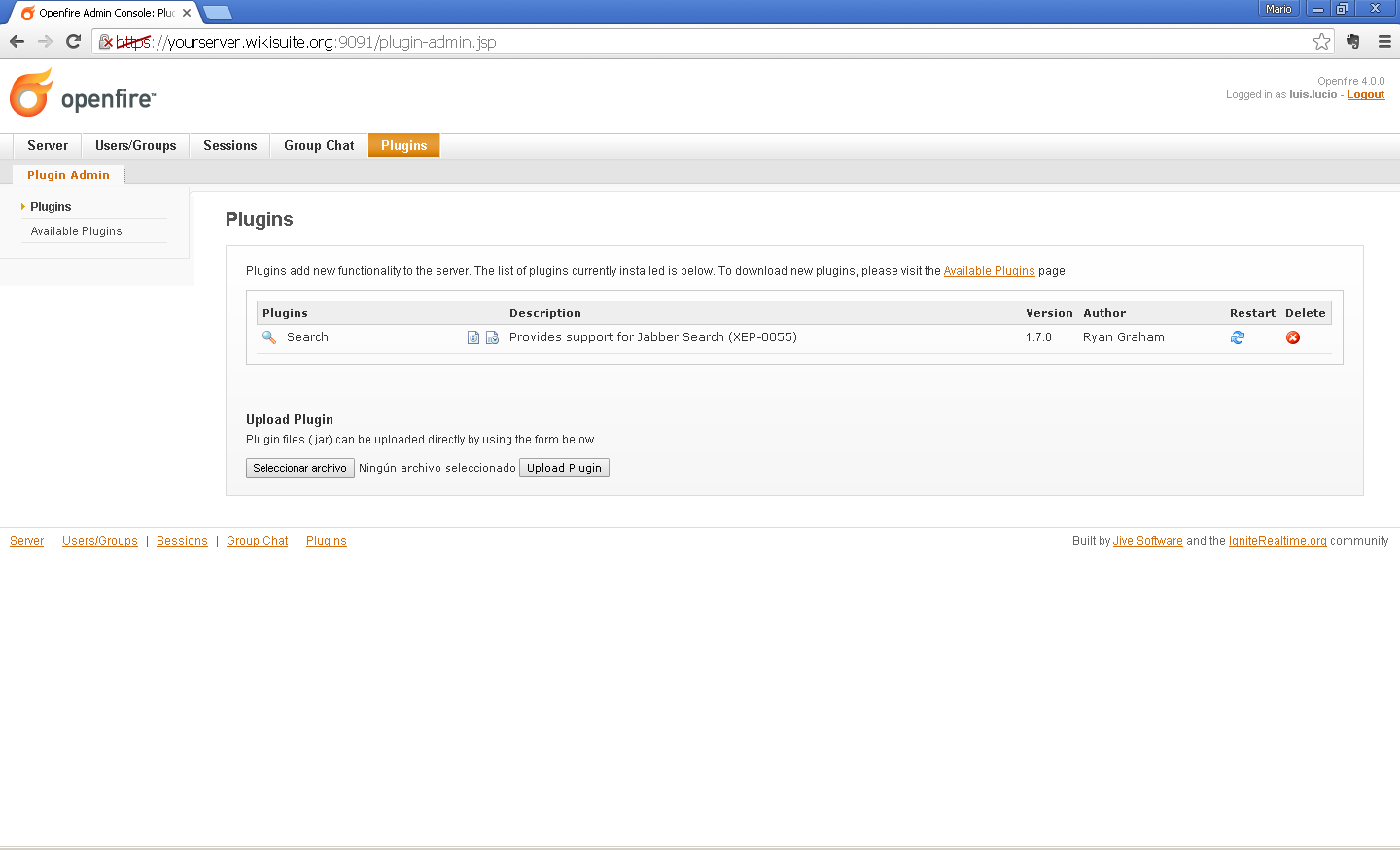1400x850 pixels.
Task: Visit the IgniteRealtime.org footer link
Action: pyautogui.click(x=1277, y=541)
